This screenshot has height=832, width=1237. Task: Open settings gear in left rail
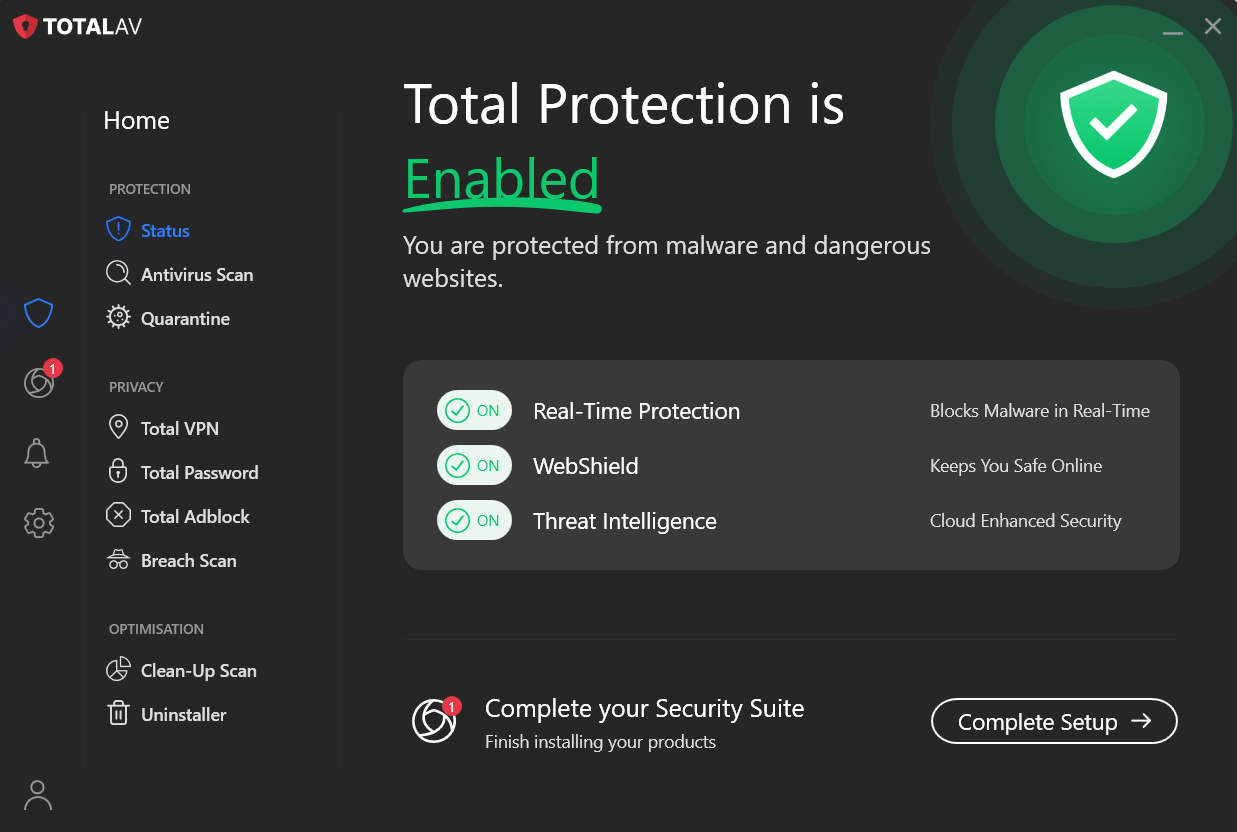coord(39,522)
